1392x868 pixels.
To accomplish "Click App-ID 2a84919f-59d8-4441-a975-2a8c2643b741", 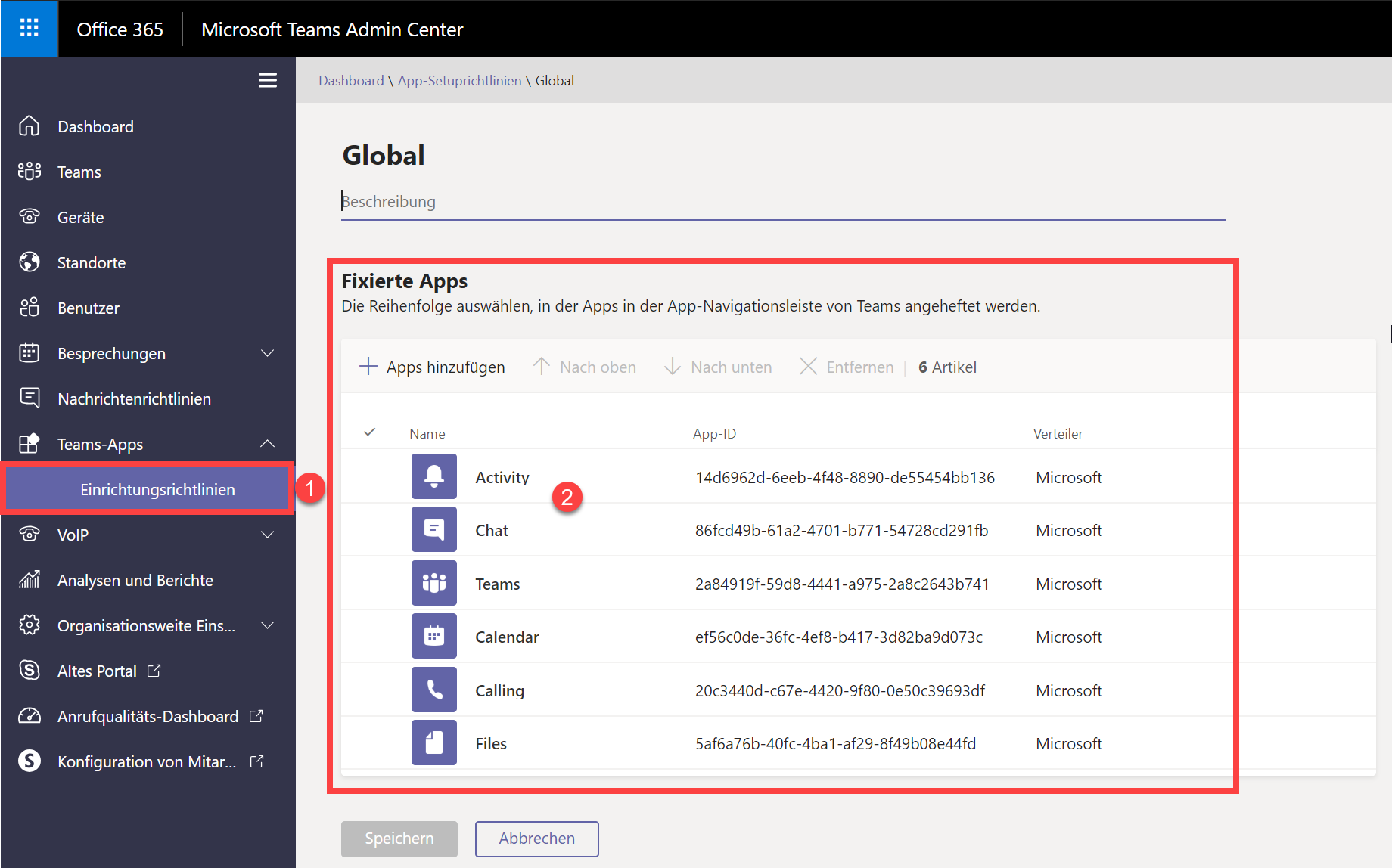I will click(842, 584).
